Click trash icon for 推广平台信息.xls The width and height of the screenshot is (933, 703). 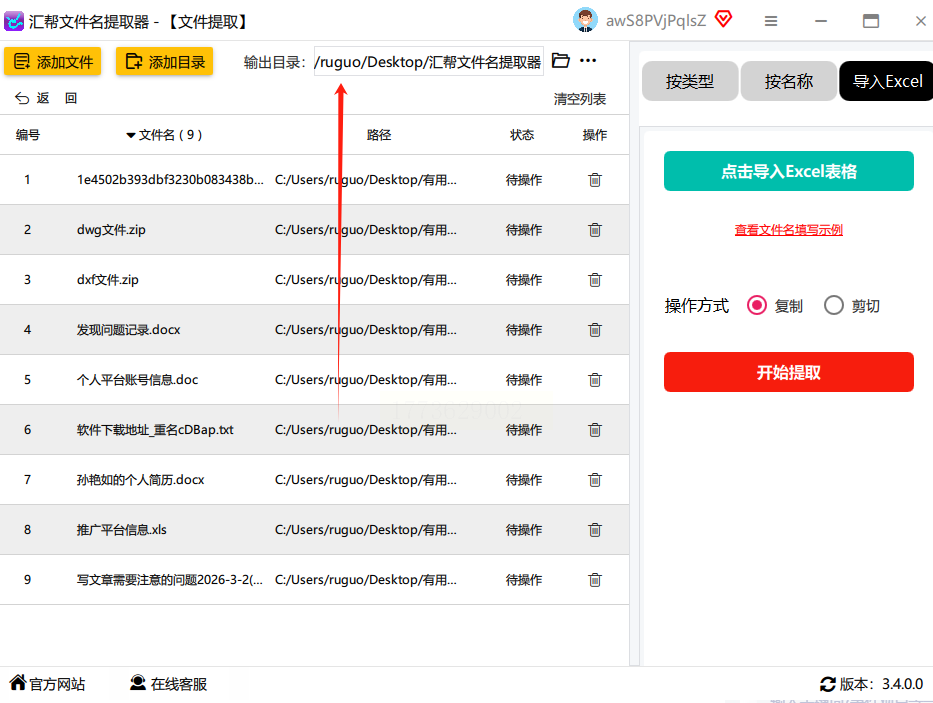tap(595, 530)
